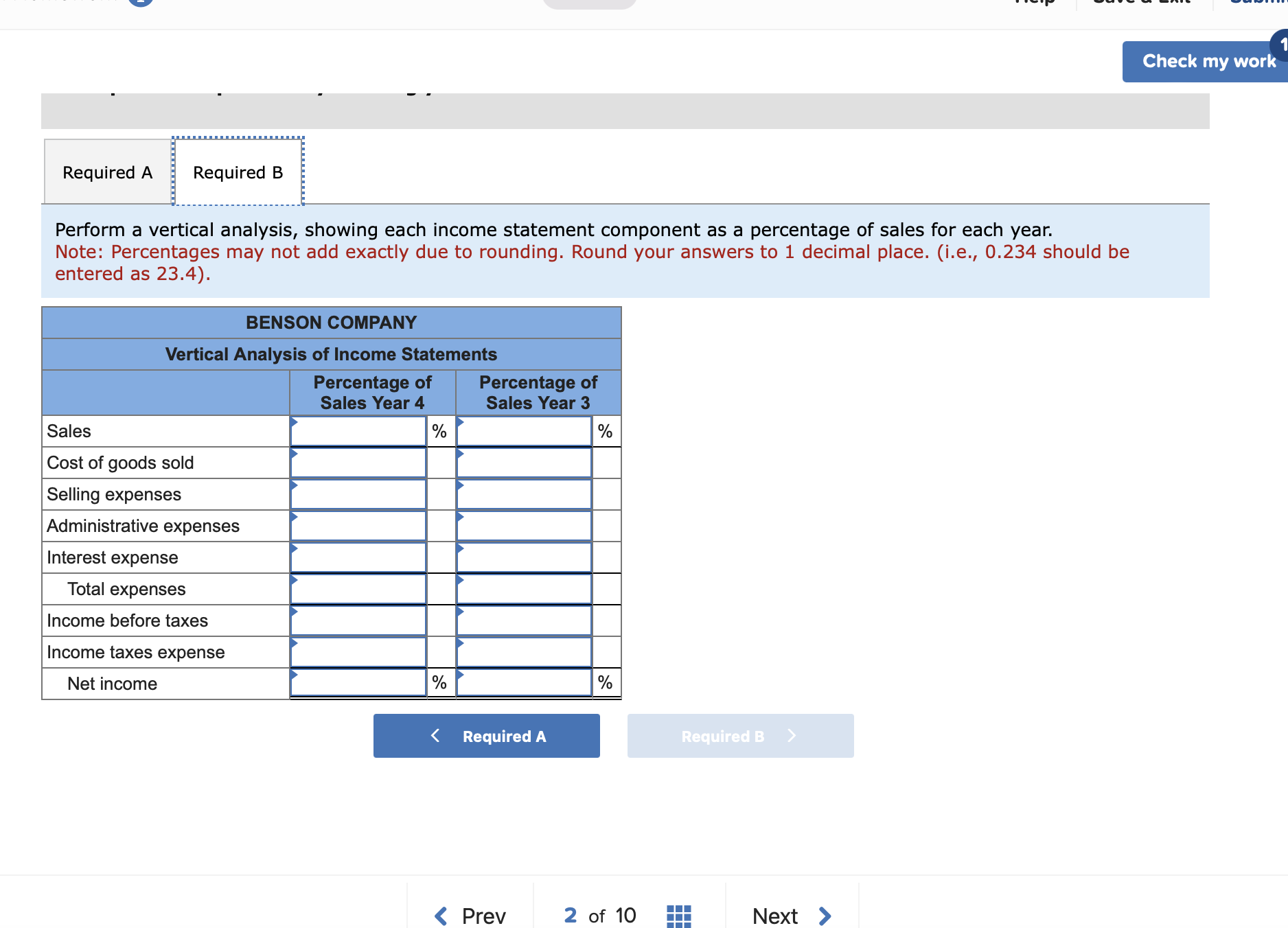Screen dimensions: 1288x928
Task: Click the Sales percentage input for Year 4
Action: click(358, 430)
